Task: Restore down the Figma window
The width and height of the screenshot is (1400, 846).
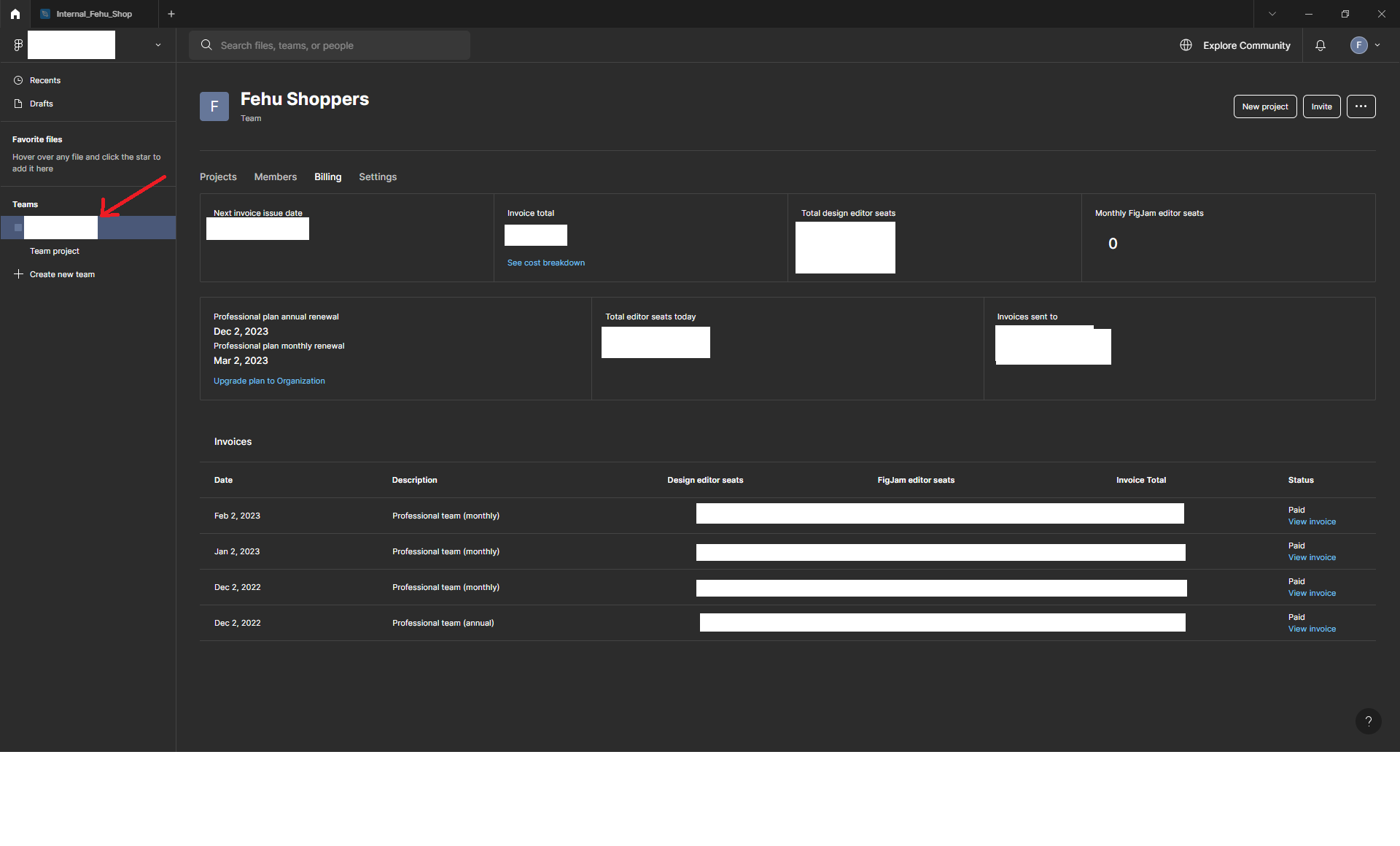Action: 1345,14
